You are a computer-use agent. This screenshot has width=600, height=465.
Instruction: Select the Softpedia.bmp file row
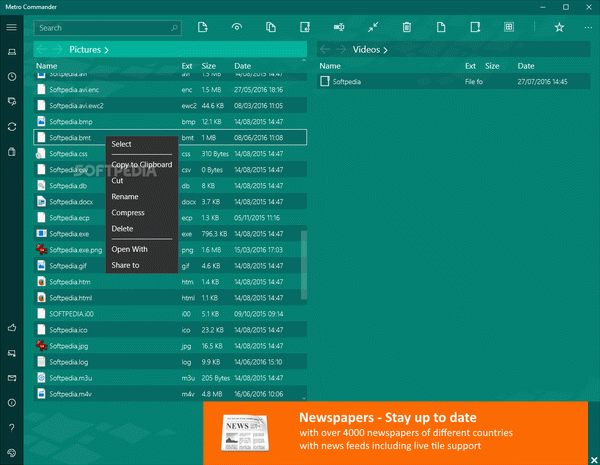[170, 122]
